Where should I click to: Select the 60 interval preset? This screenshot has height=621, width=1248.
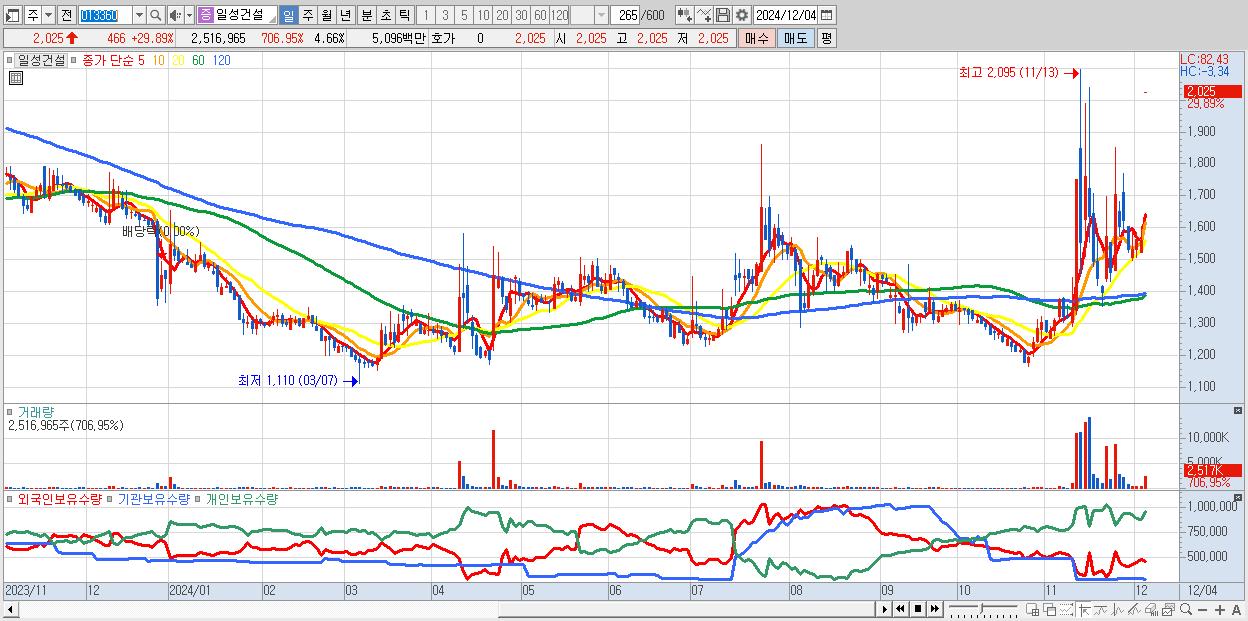point(539,15)
